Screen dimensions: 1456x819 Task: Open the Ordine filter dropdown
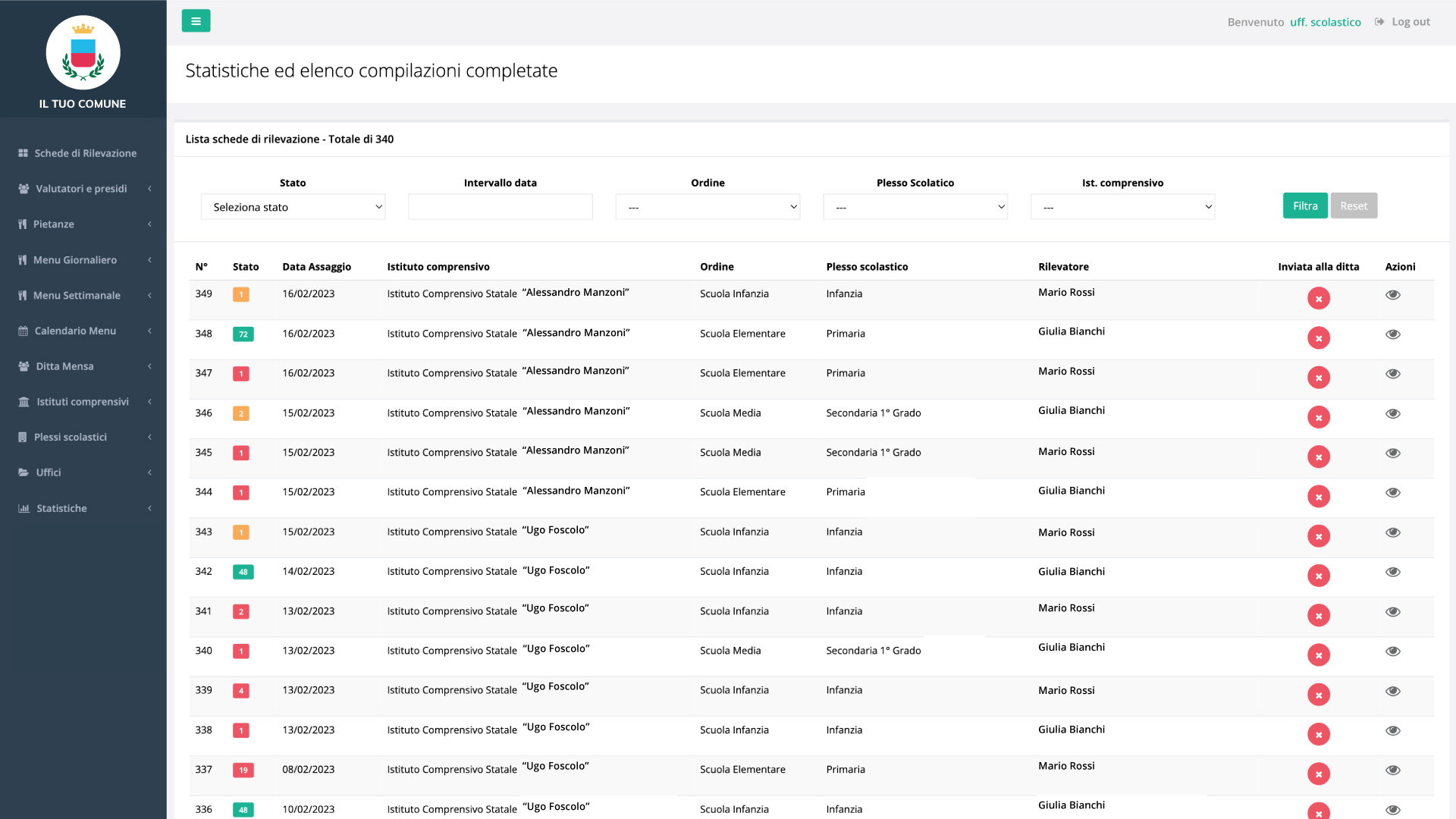[708, 207]
